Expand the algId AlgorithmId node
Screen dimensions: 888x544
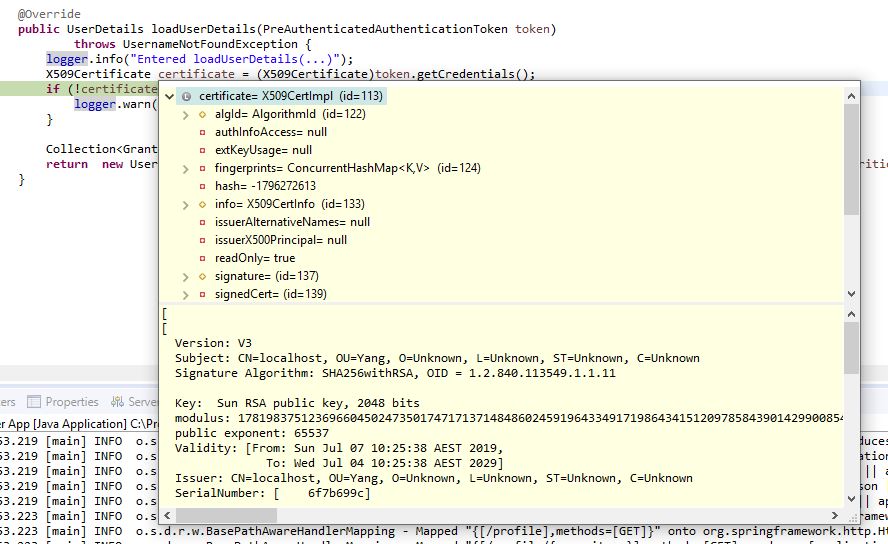186,114
